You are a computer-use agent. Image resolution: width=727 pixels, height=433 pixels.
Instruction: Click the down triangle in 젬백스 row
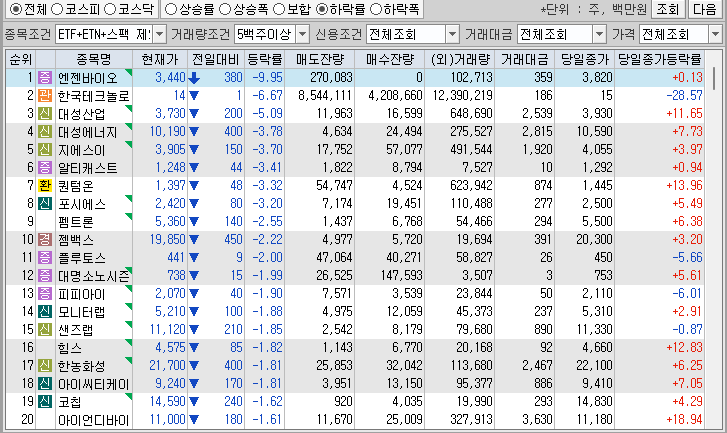[194, 240]
